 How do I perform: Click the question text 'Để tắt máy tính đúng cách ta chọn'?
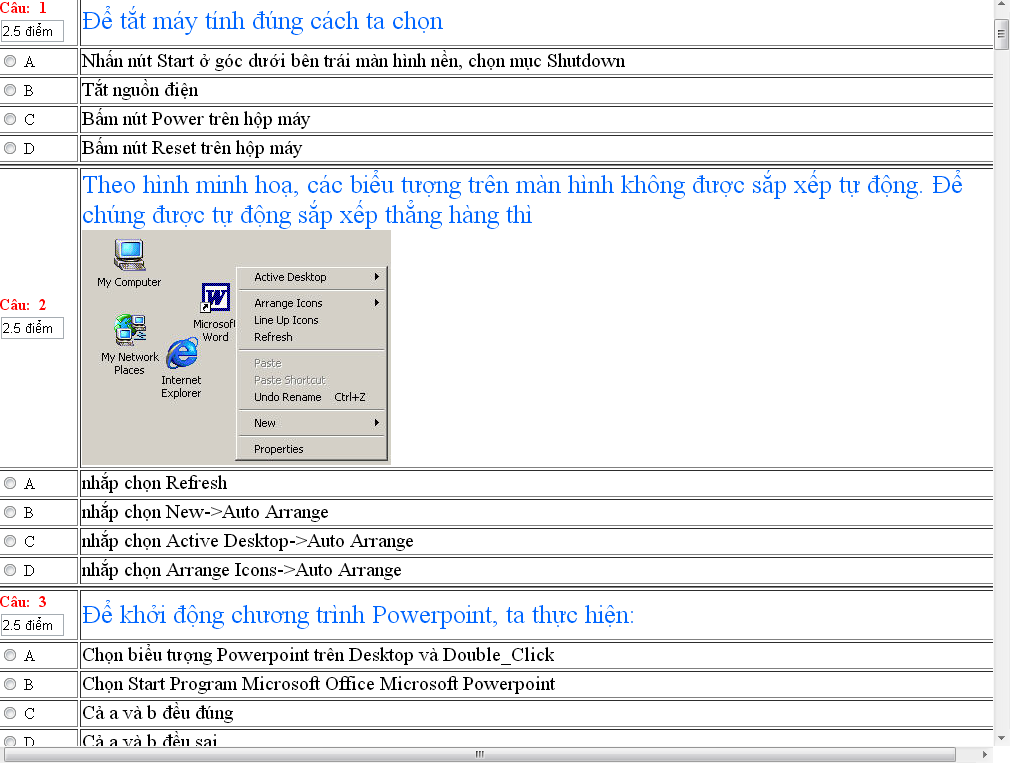pyautogui.click(x=263, y=22)
